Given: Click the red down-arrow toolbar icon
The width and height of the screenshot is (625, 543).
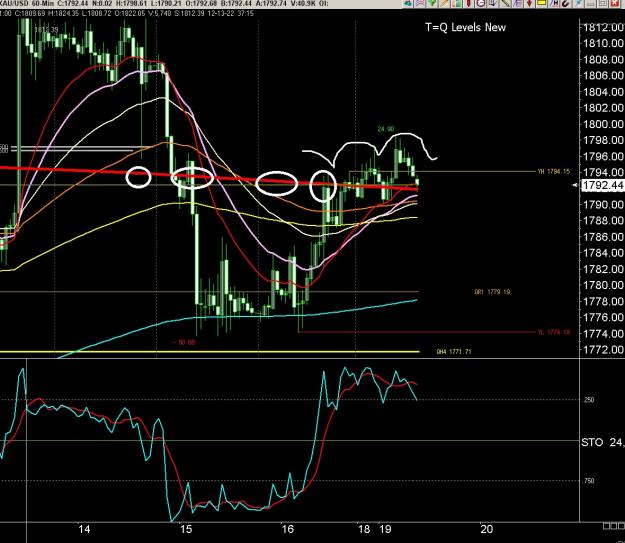Looking at the screenshot, I should (x=529, y=3).
